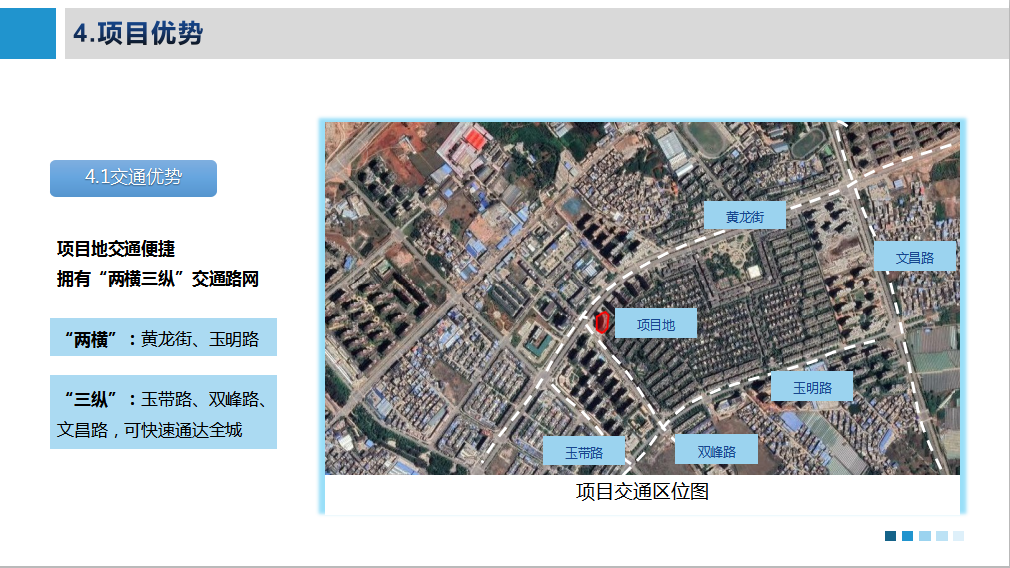Viewport: 1010px width, 568px height.
Task: Select the 文昌路 label on the map
Action: point(914,257)
